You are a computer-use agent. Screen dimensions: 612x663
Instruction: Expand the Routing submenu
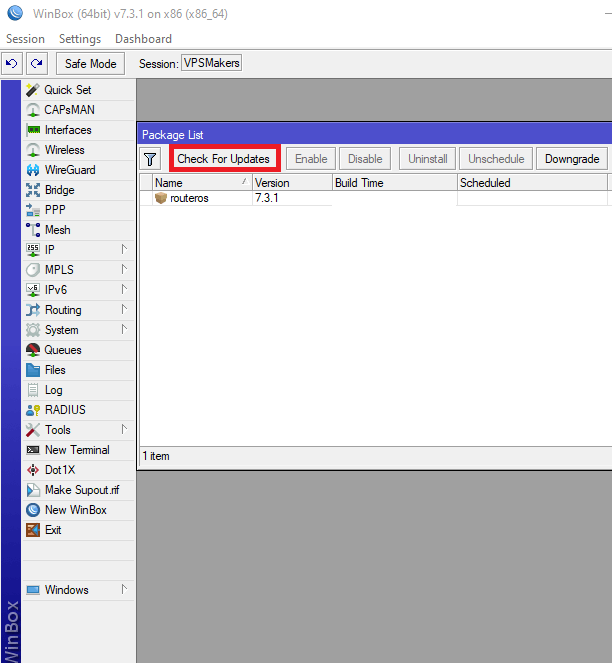(x=79, y=310)
